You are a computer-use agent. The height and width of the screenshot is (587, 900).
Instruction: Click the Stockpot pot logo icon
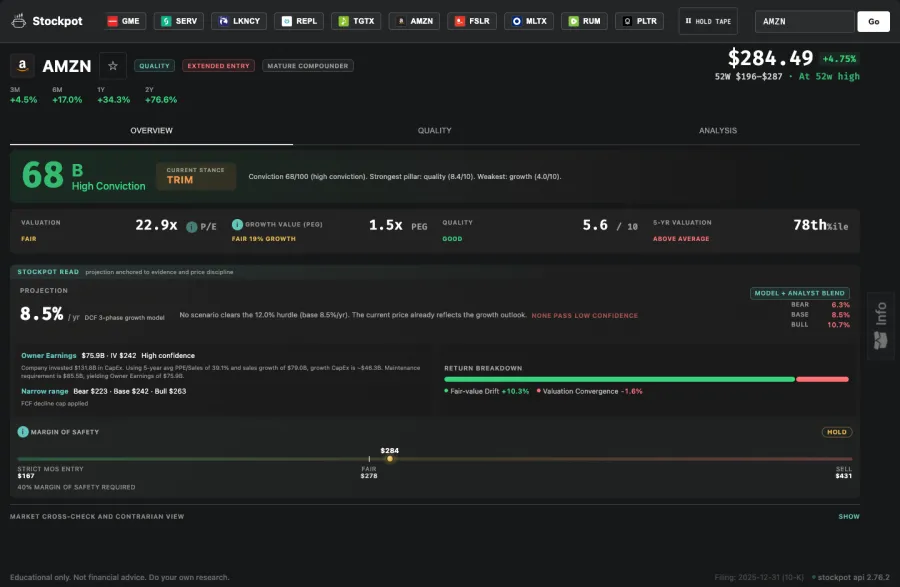click(18, 21)
